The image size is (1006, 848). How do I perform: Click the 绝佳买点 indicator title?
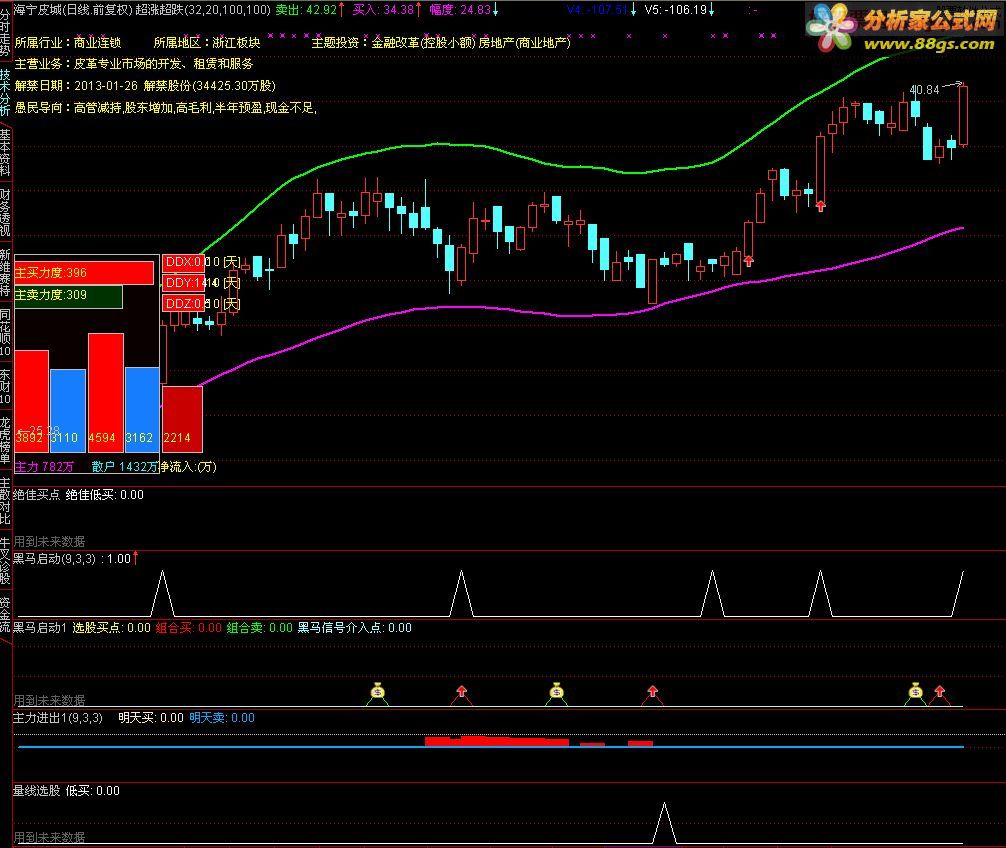click(37, 495)
